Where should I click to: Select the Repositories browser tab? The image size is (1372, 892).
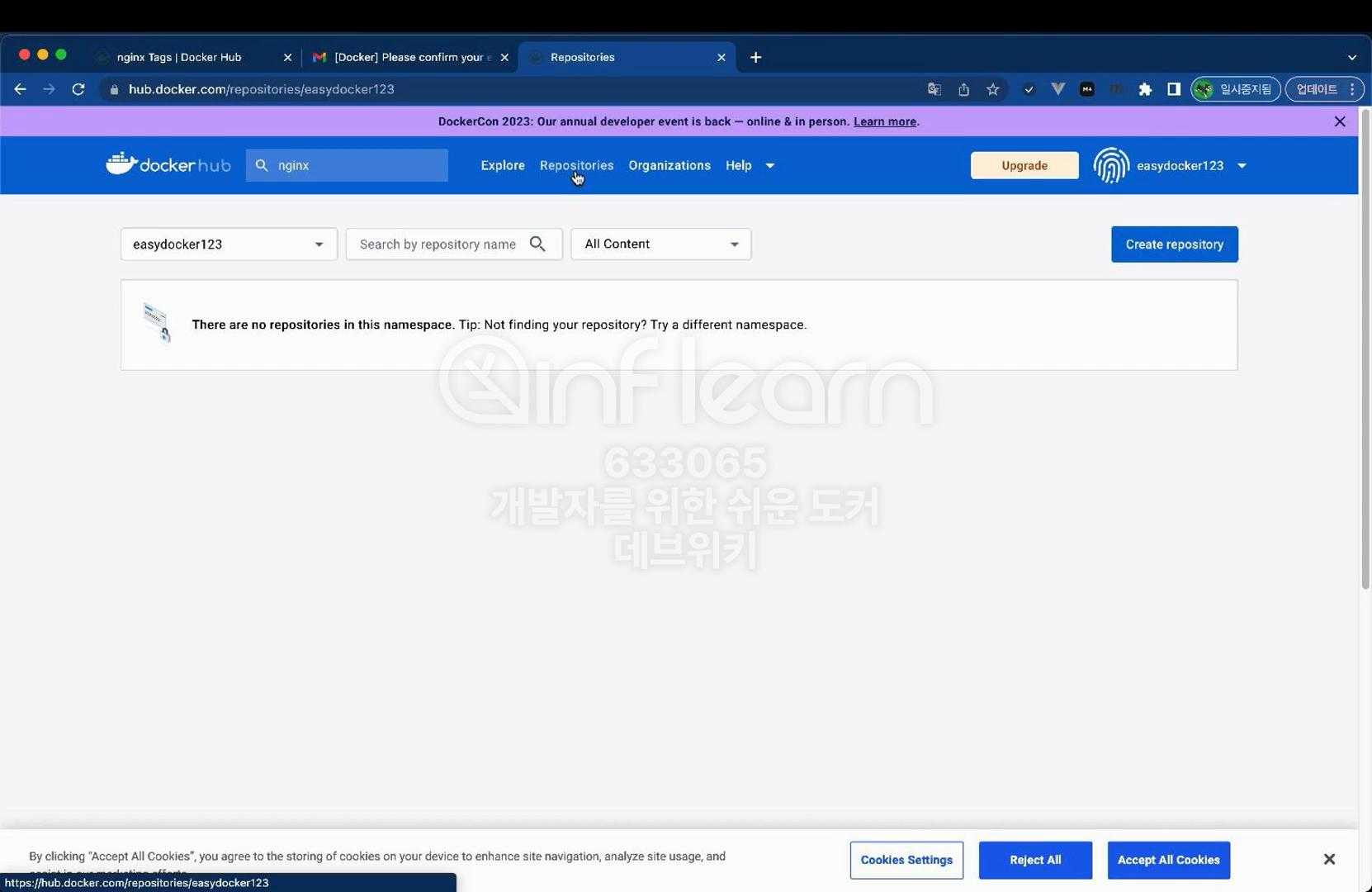pos(627,57)
